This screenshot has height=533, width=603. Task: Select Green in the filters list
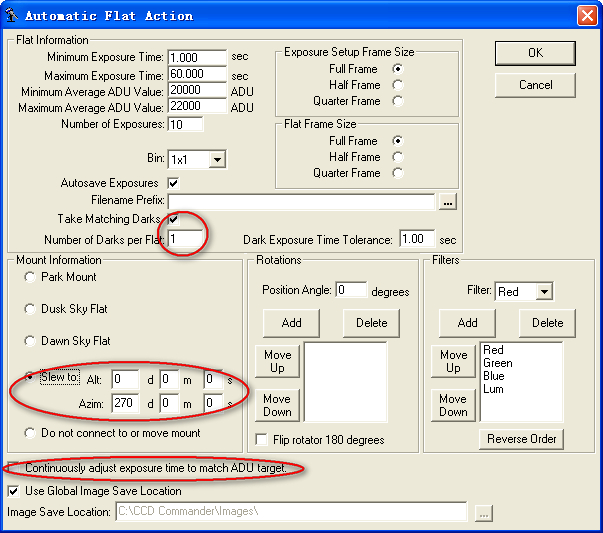tap(497, 364)
